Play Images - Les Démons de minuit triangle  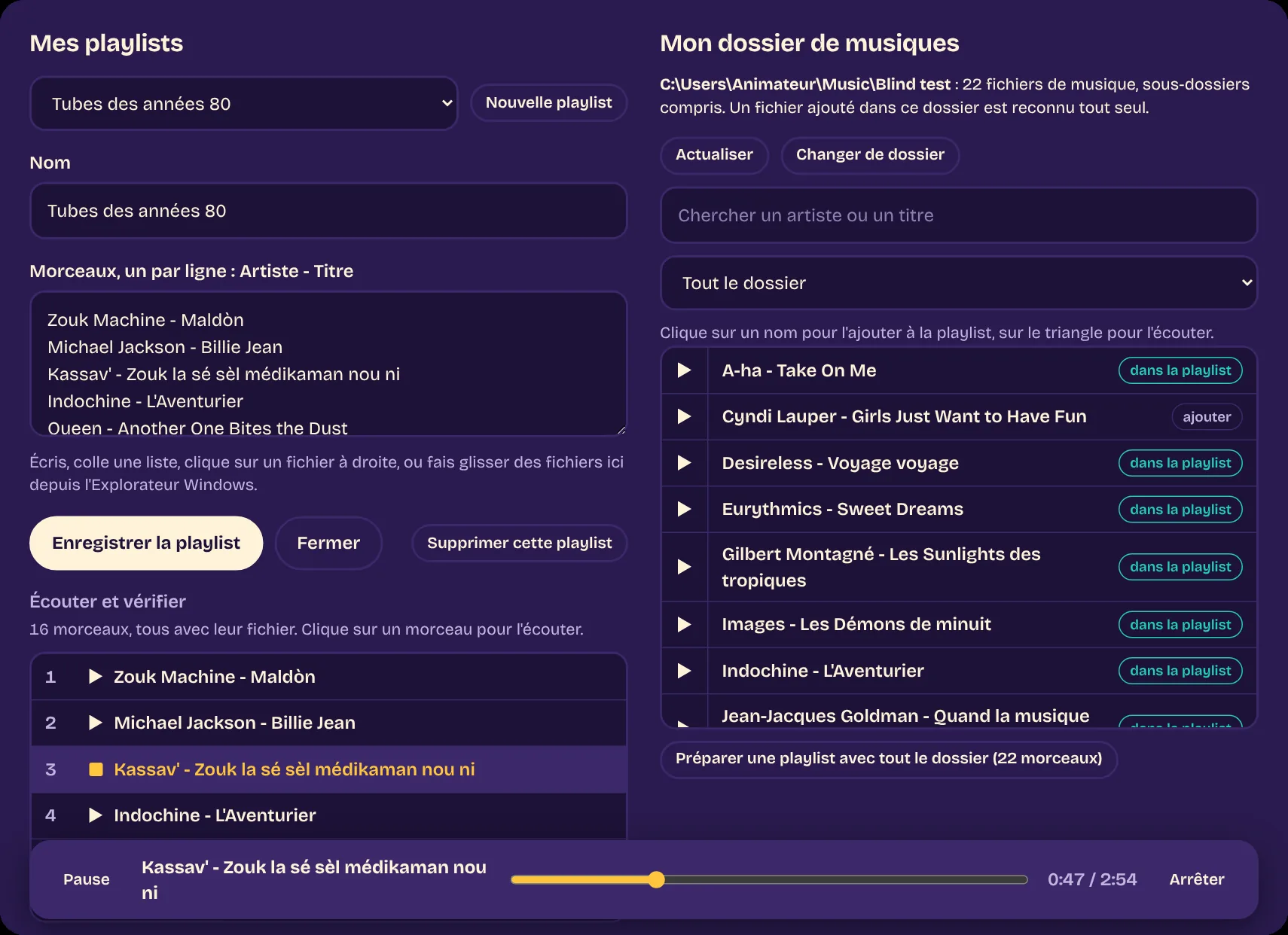click(x=684, y=624)
